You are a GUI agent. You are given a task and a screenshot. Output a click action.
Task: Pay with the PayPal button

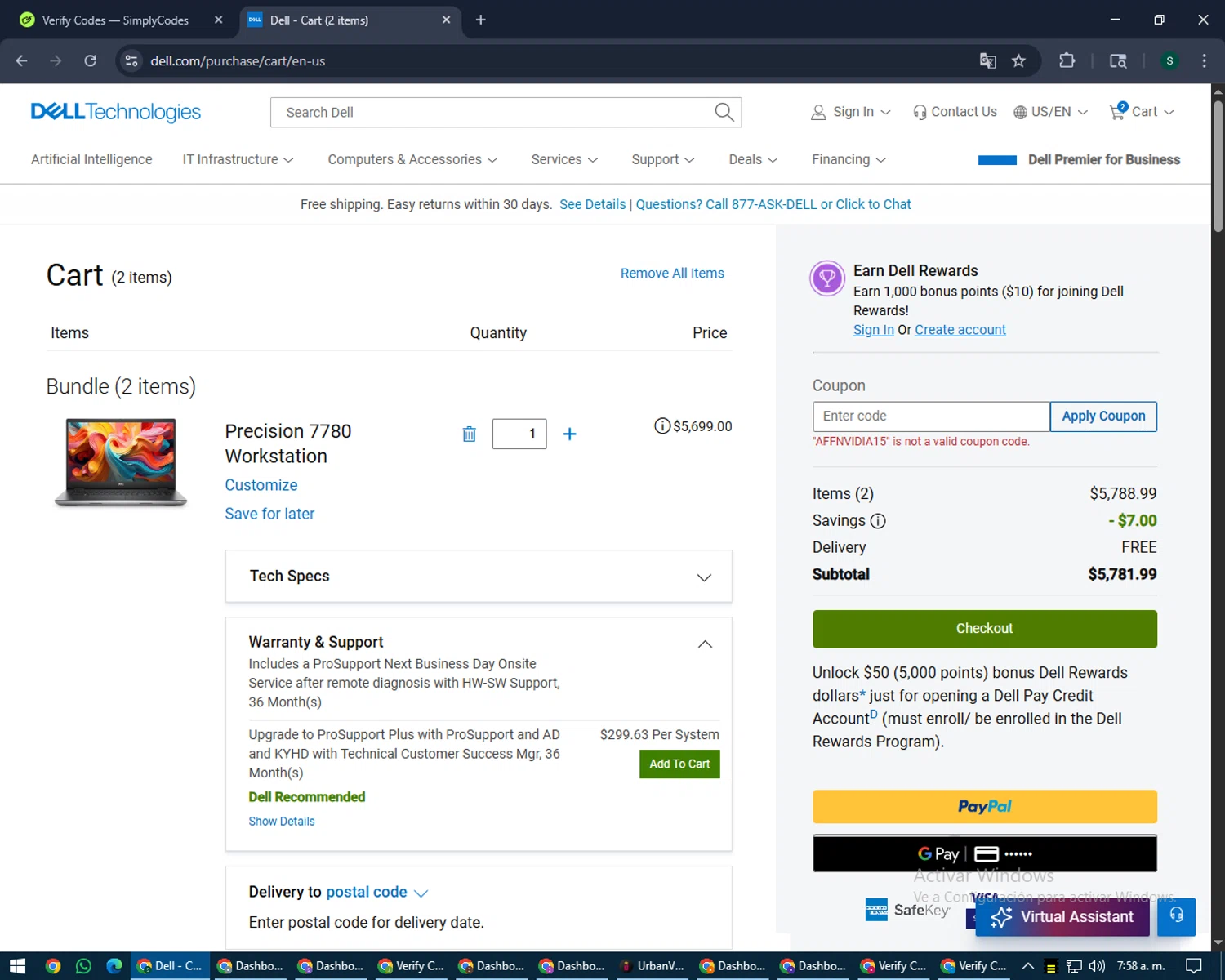click(984, 807)
